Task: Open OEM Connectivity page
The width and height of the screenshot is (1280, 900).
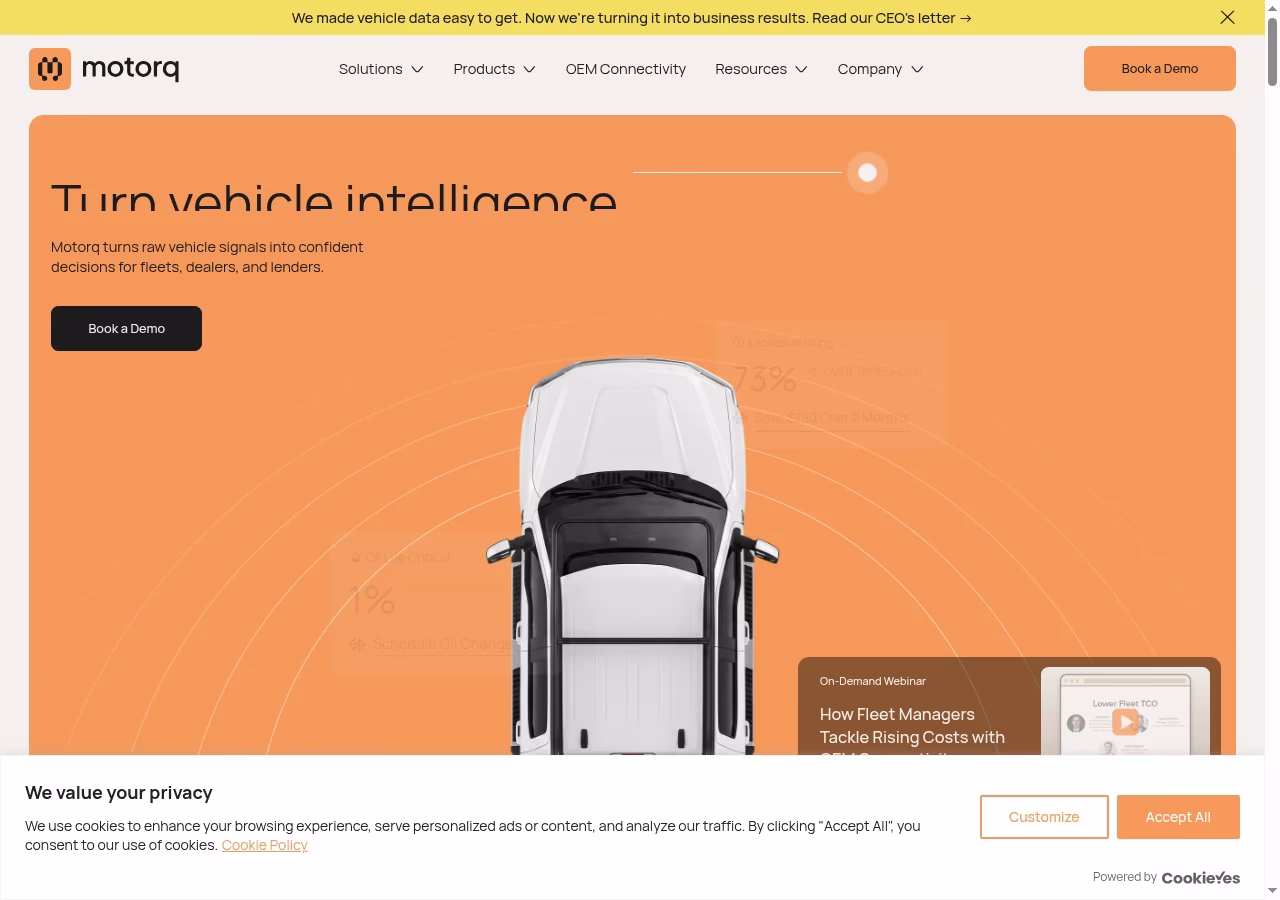Action: pyautogui.click(x=626, y=69)
